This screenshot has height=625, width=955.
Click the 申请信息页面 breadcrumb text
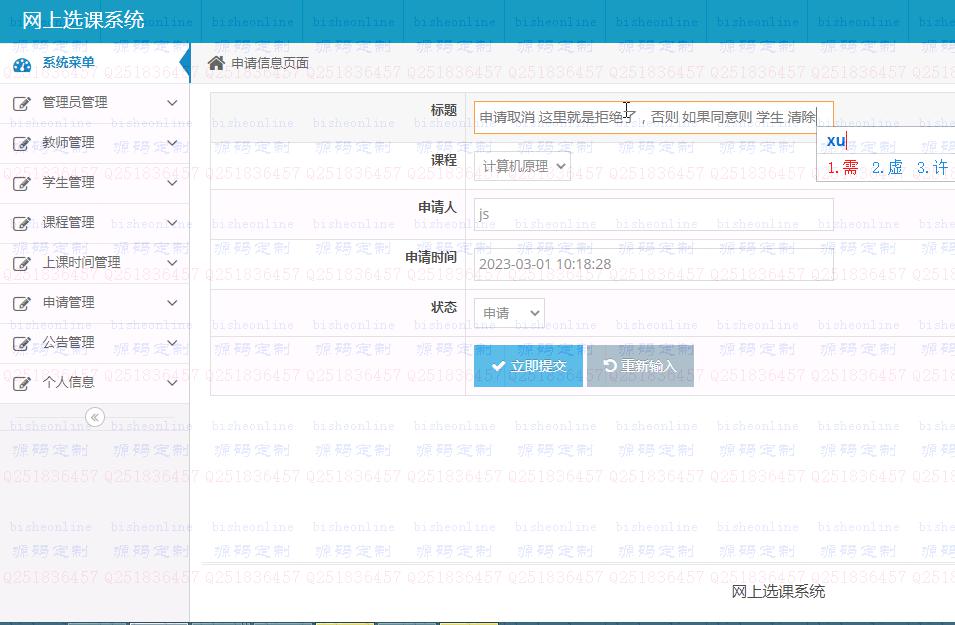point(270,63)
